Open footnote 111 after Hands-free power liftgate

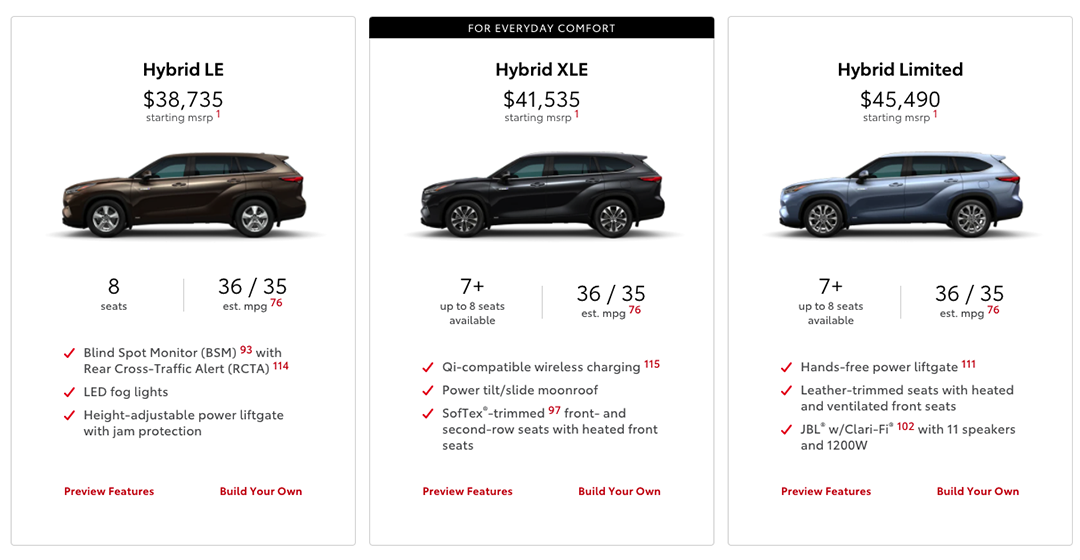pos(968,364)
